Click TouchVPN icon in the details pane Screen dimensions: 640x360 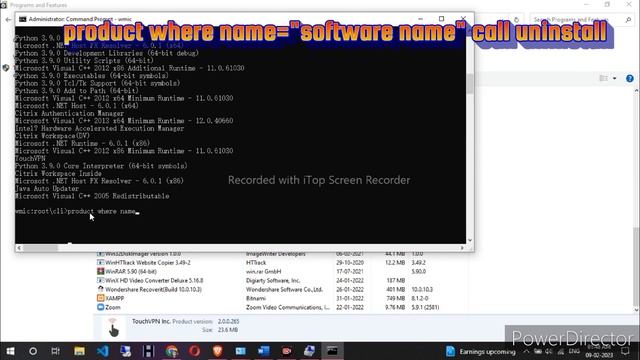(113, 327)
